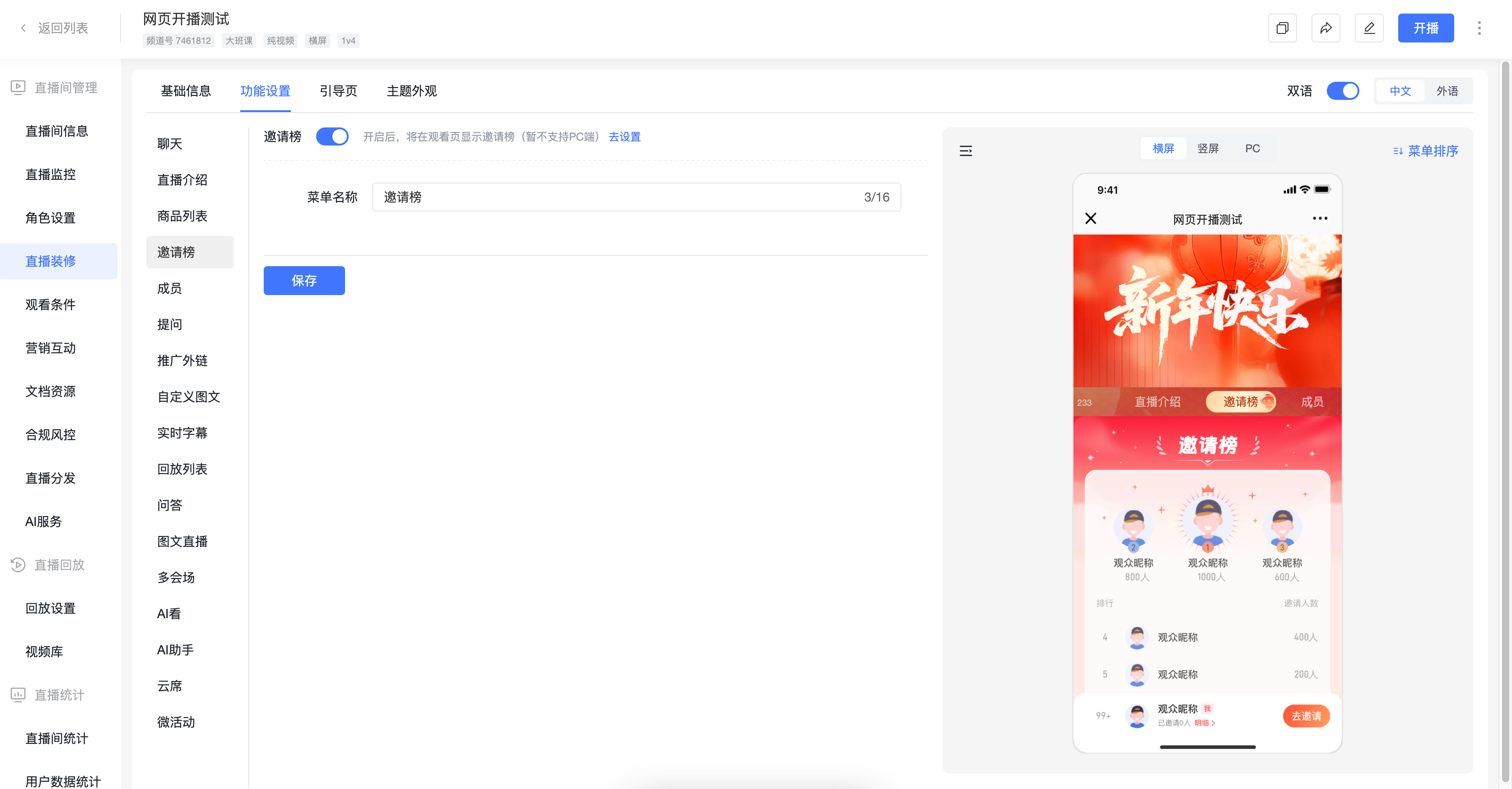Viewport: 1512px width, 789px height.
Task: Select 外语 language option
Action: point(1447,91)
